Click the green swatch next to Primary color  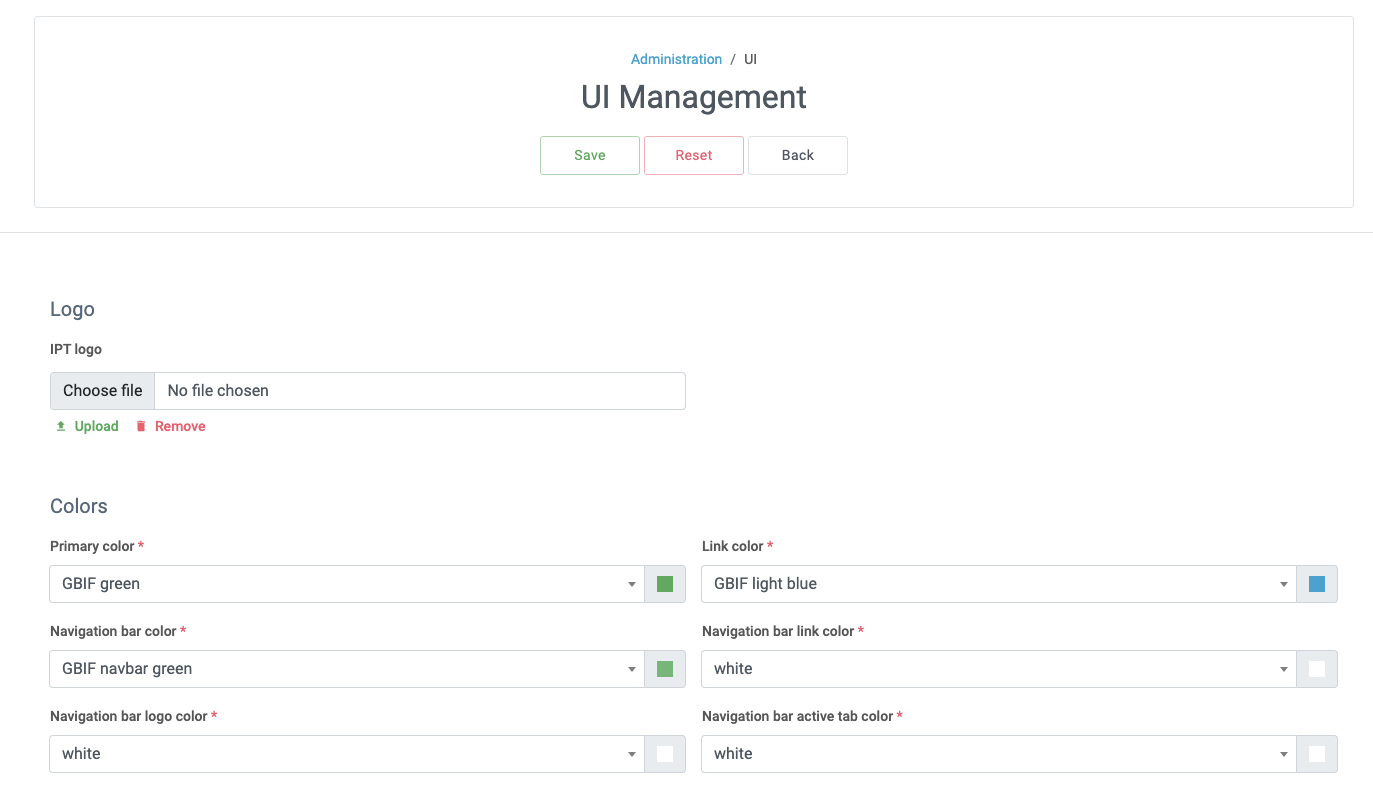click(x=664, y=584)
